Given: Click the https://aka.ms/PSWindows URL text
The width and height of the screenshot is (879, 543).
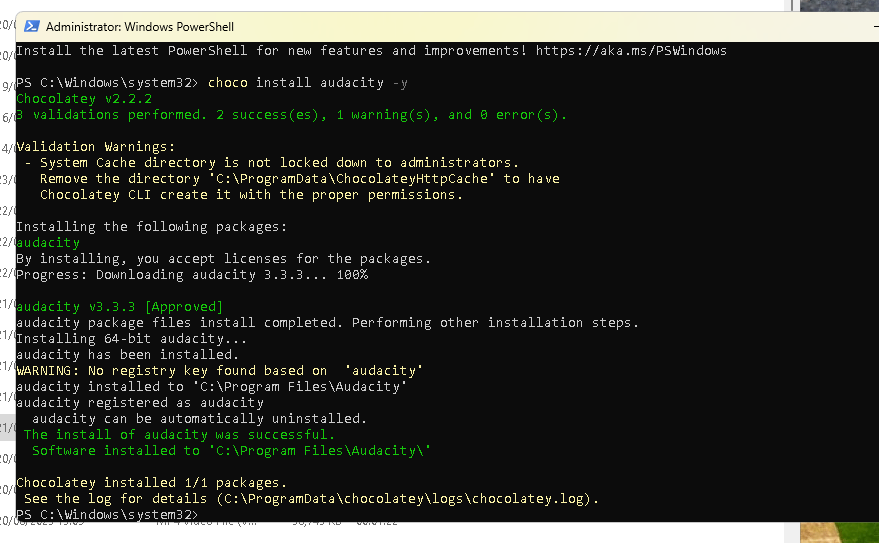Looking at the screenshot, I should point(631,50).
